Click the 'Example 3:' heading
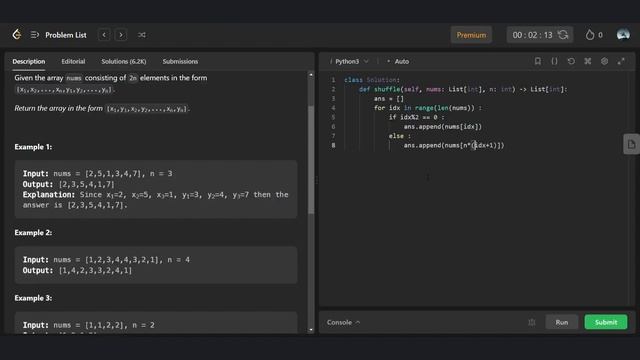The image size is (640, 360). [x=33, y=298]
